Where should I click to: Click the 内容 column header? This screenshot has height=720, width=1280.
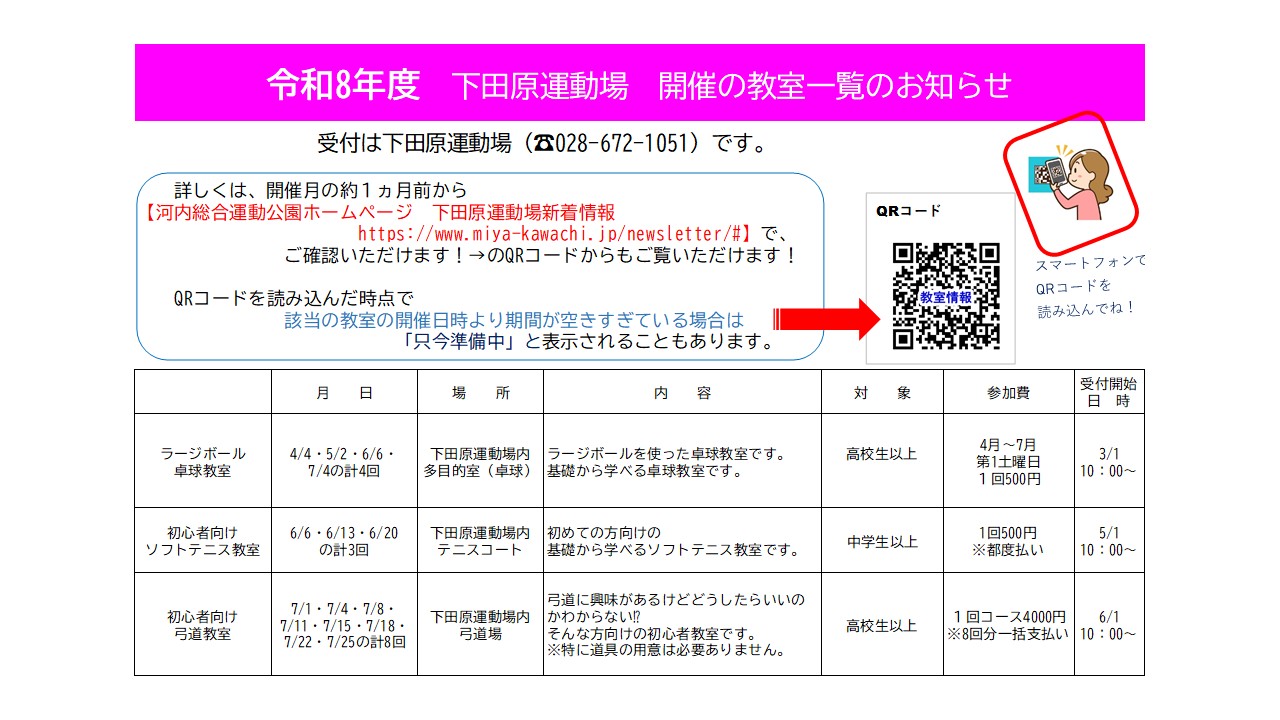[x=682, y=393]
